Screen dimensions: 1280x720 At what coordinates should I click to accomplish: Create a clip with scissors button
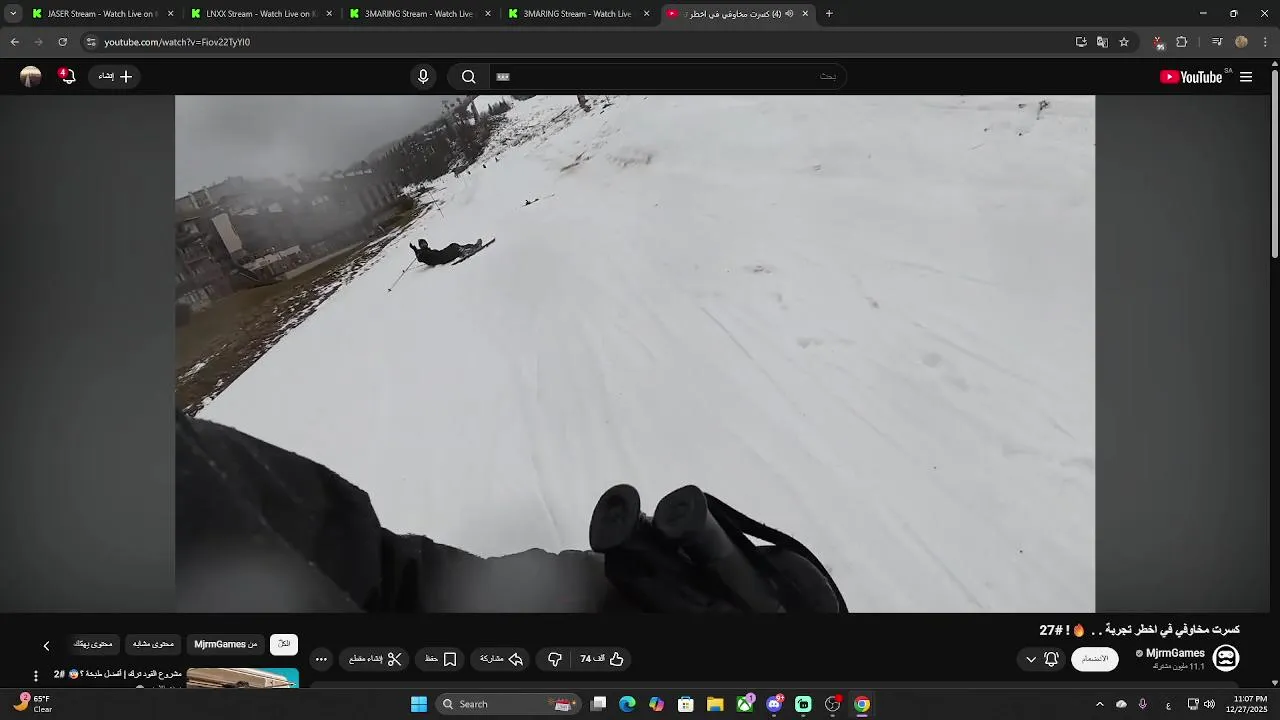click(x=375, y=659)
